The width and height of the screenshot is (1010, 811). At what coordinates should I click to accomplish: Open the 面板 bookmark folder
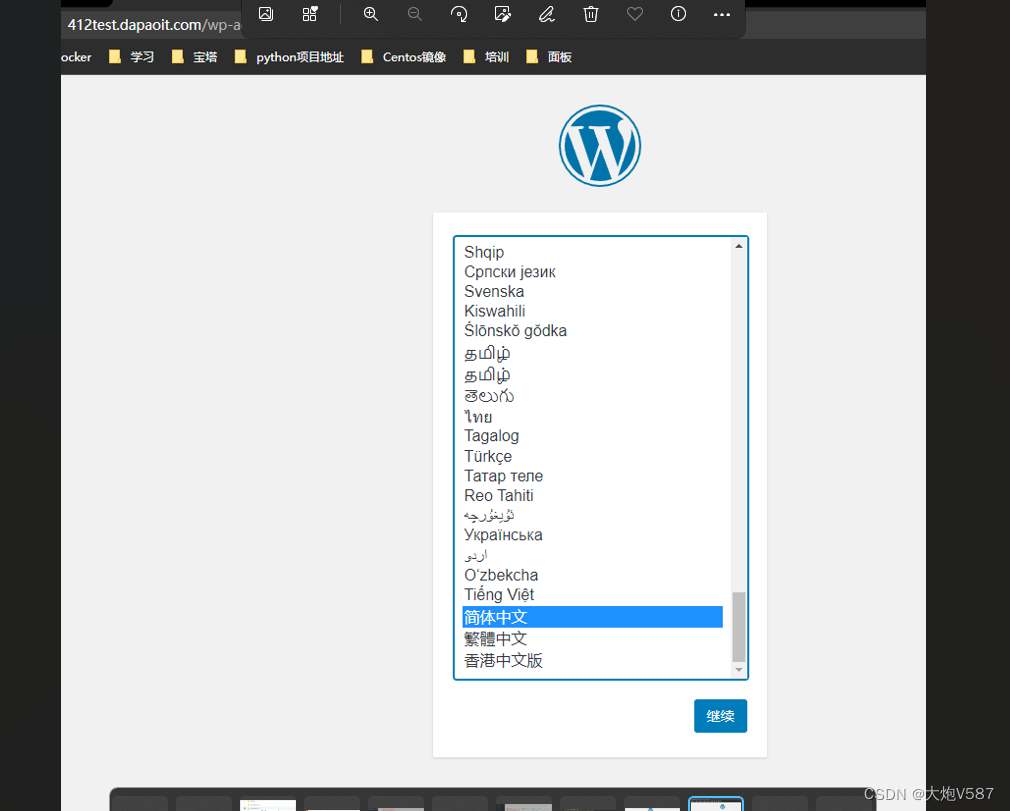point(549,57)
